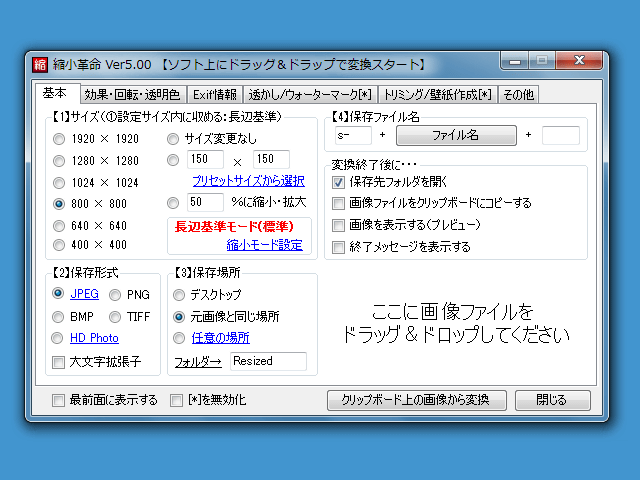Open the その他 tab
Screen dimensions: 640x480
click(x=518, y=95)
